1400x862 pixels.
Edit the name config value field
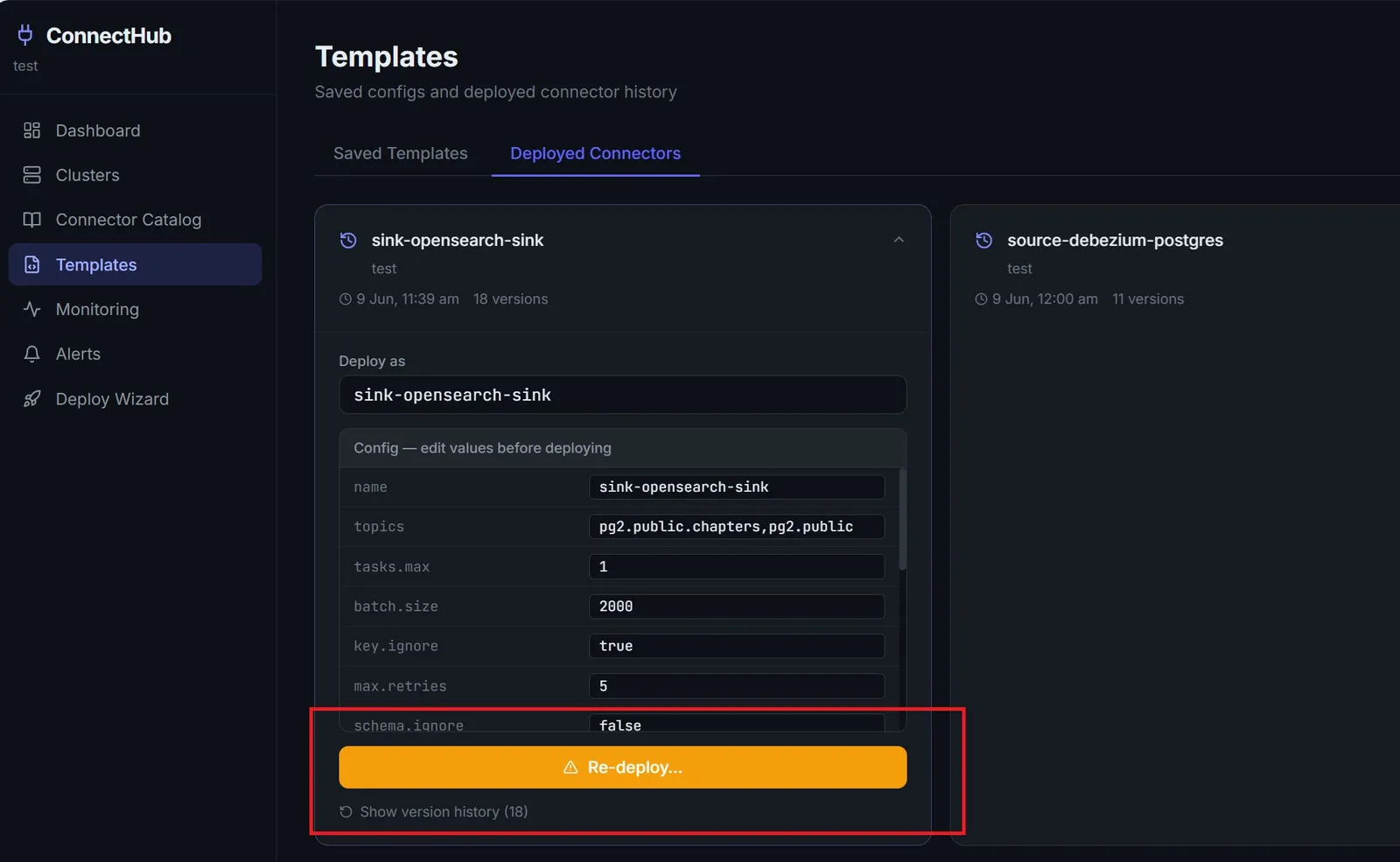tap(737, 487)
